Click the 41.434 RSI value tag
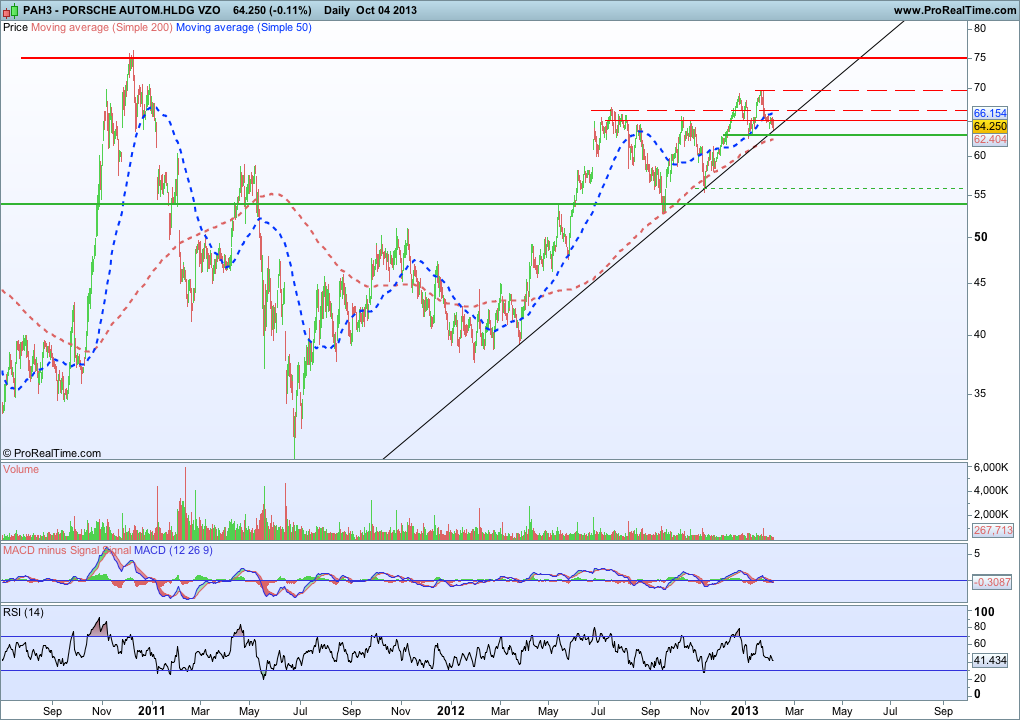This screenshot has height=720, width=1020. coord(990,660)
